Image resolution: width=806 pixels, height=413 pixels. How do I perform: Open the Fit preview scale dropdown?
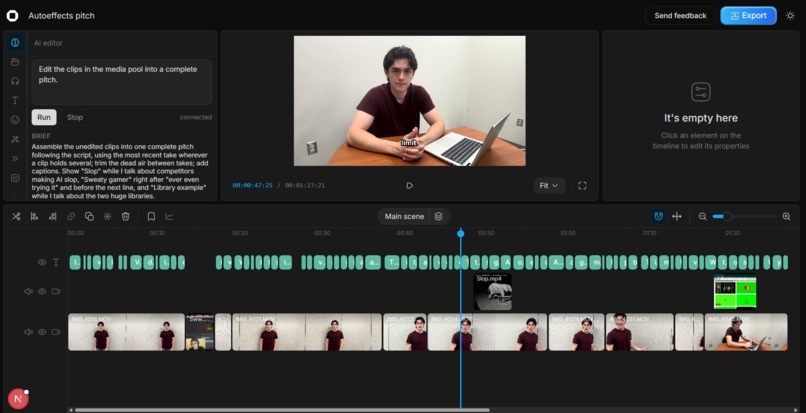[549, 186]
